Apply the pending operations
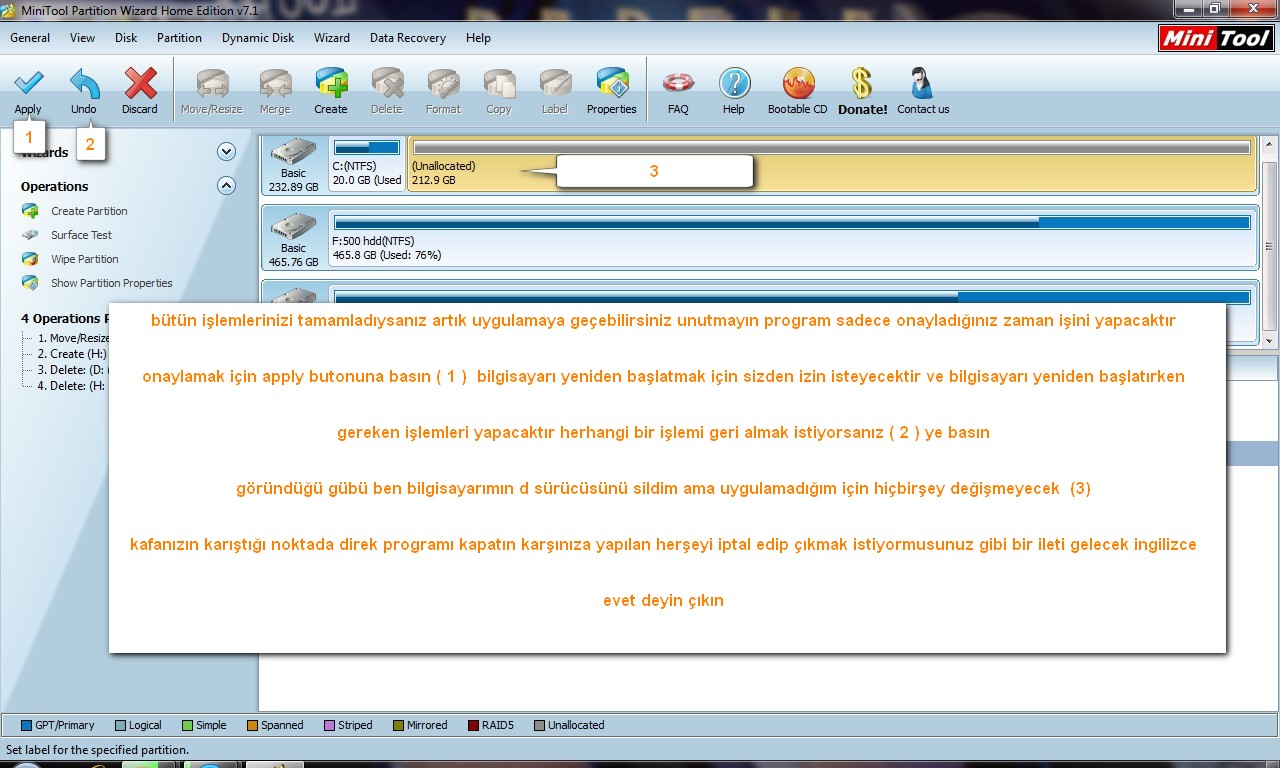The image size is (1280, 768). click(x=28, y=91)
